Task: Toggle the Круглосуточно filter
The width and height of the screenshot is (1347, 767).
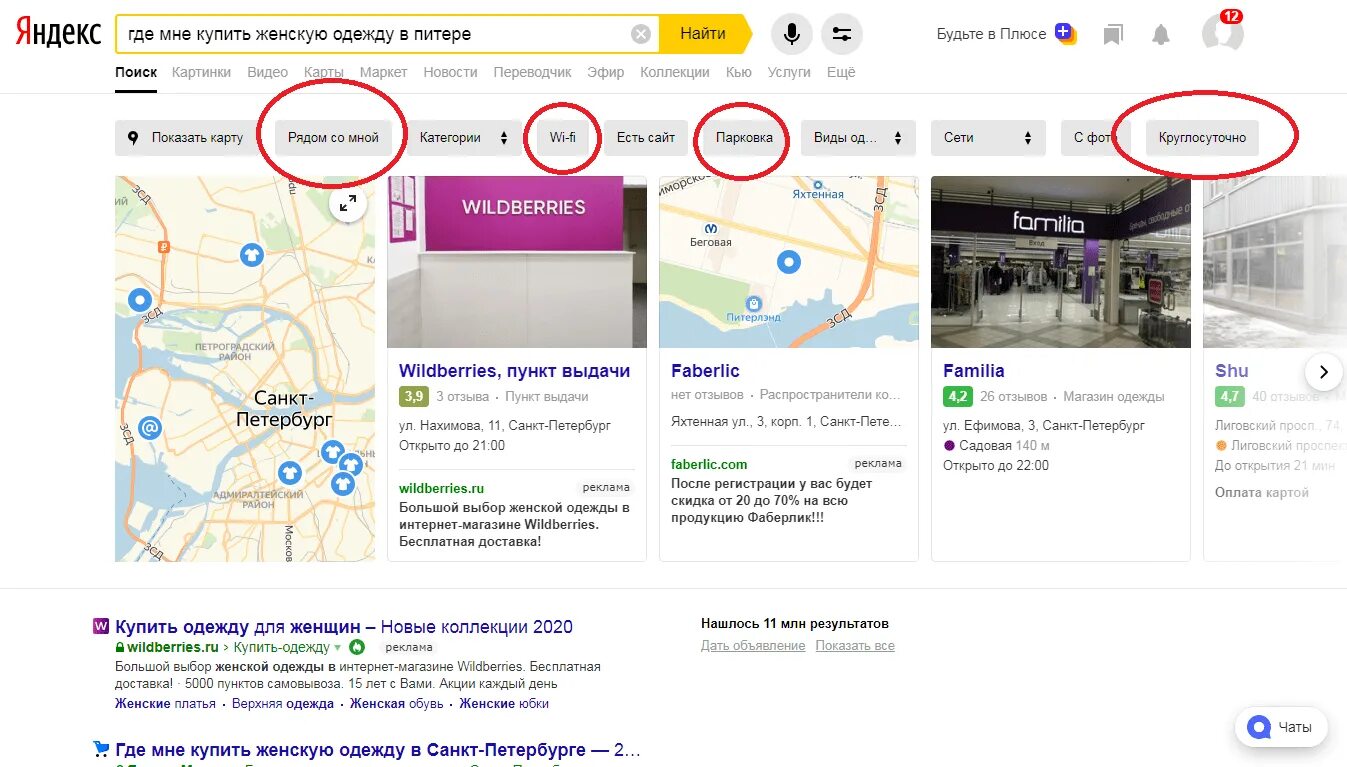Action: [1203, 138]
